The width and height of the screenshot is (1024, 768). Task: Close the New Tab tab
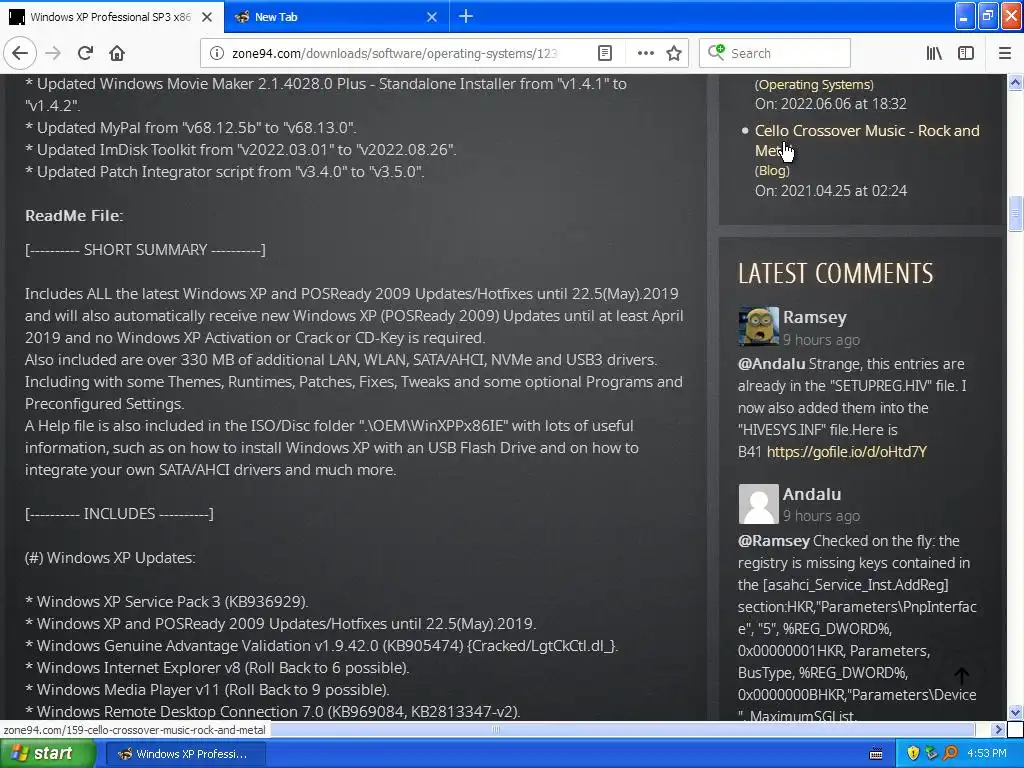(432, 17)
